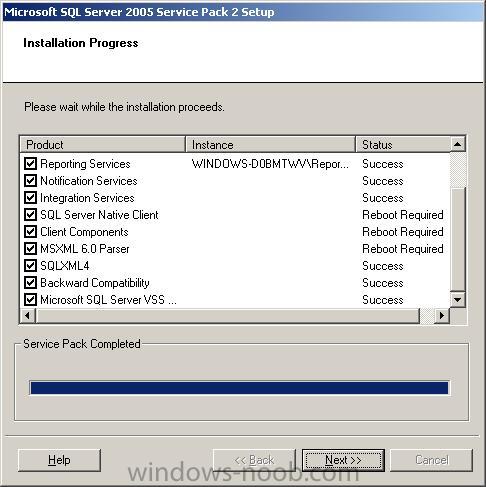This screenshot has height=487, width=486.
Task: Click the scroll up arrow in product list
Action: tap(458, 144)
